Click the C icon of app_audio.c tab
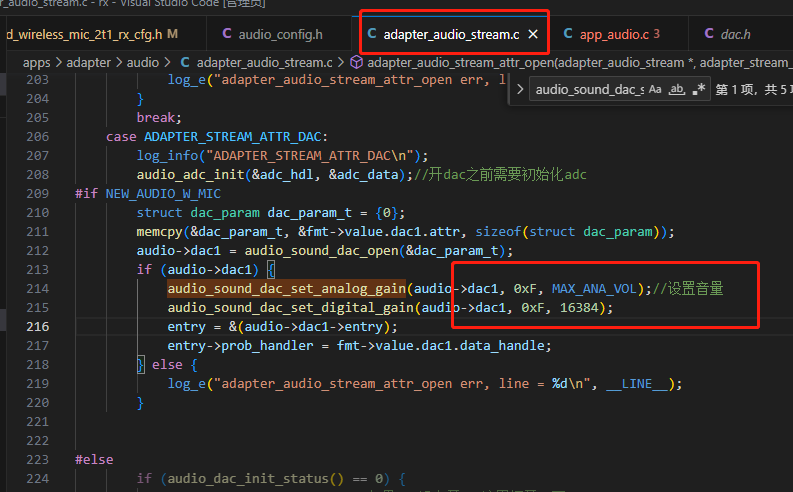The width and height of the screenshot is (793, 492). (x=568, y=34)
